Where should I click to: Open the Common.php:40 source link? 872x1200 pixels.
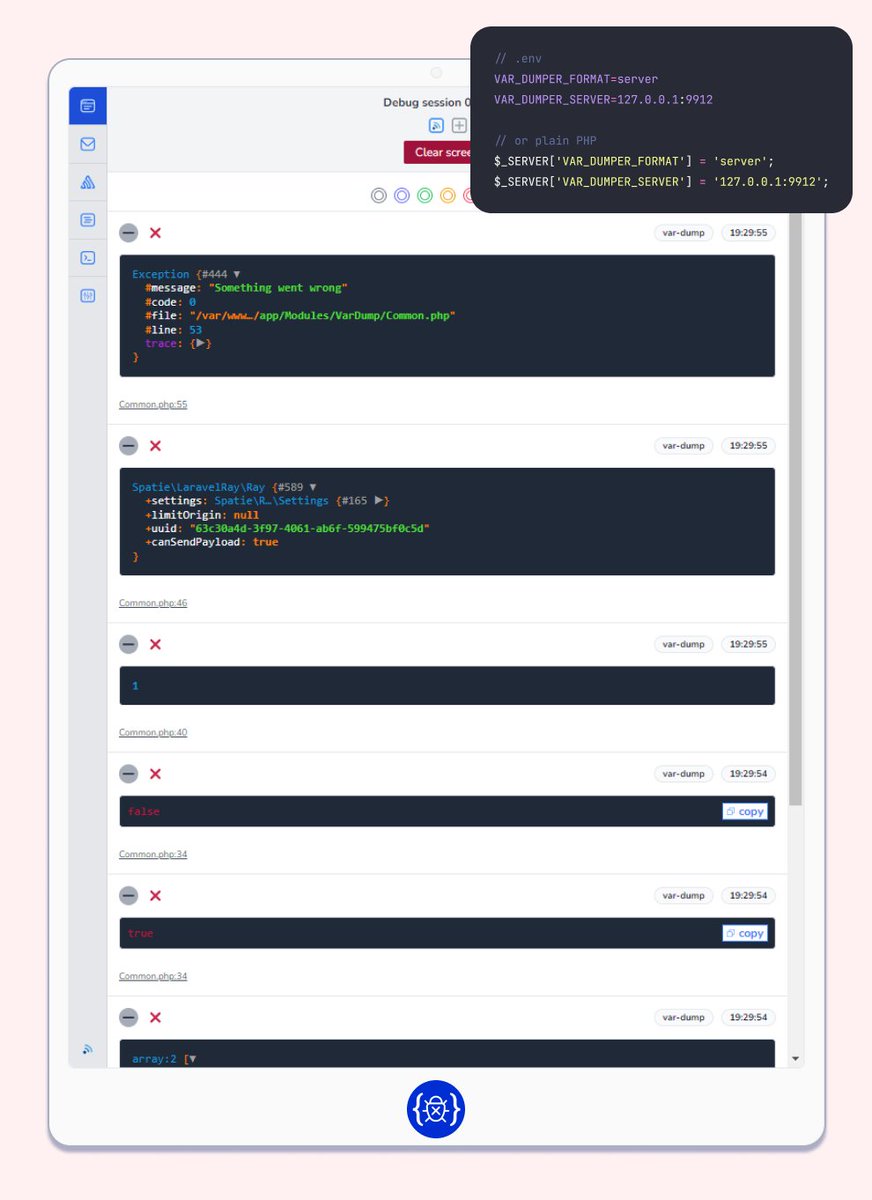pos(153,733)
